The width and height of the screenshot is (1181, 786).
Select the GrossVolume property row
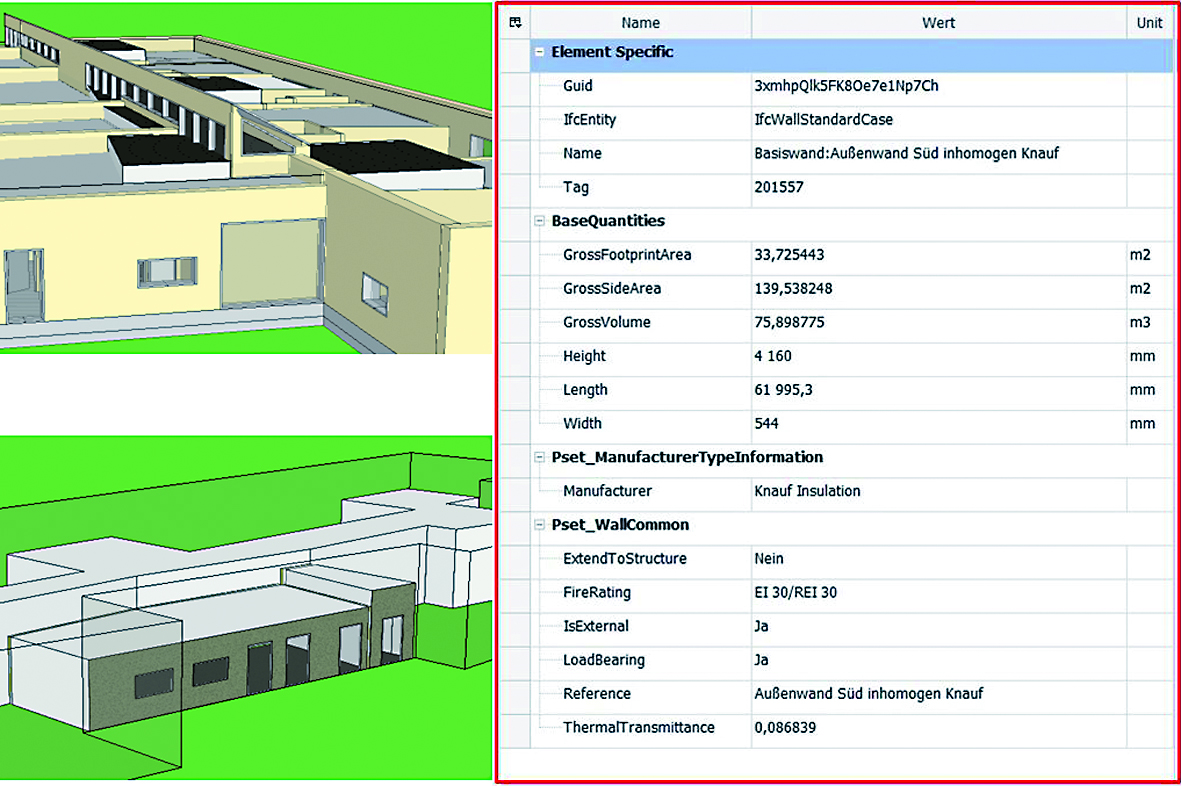[x=607, y=322]
